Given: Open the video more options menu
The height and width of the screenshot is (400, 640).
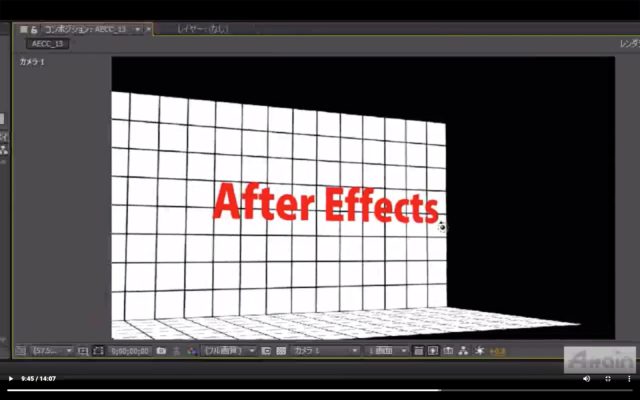Looking at the screenshot, I should coord(629,379).
